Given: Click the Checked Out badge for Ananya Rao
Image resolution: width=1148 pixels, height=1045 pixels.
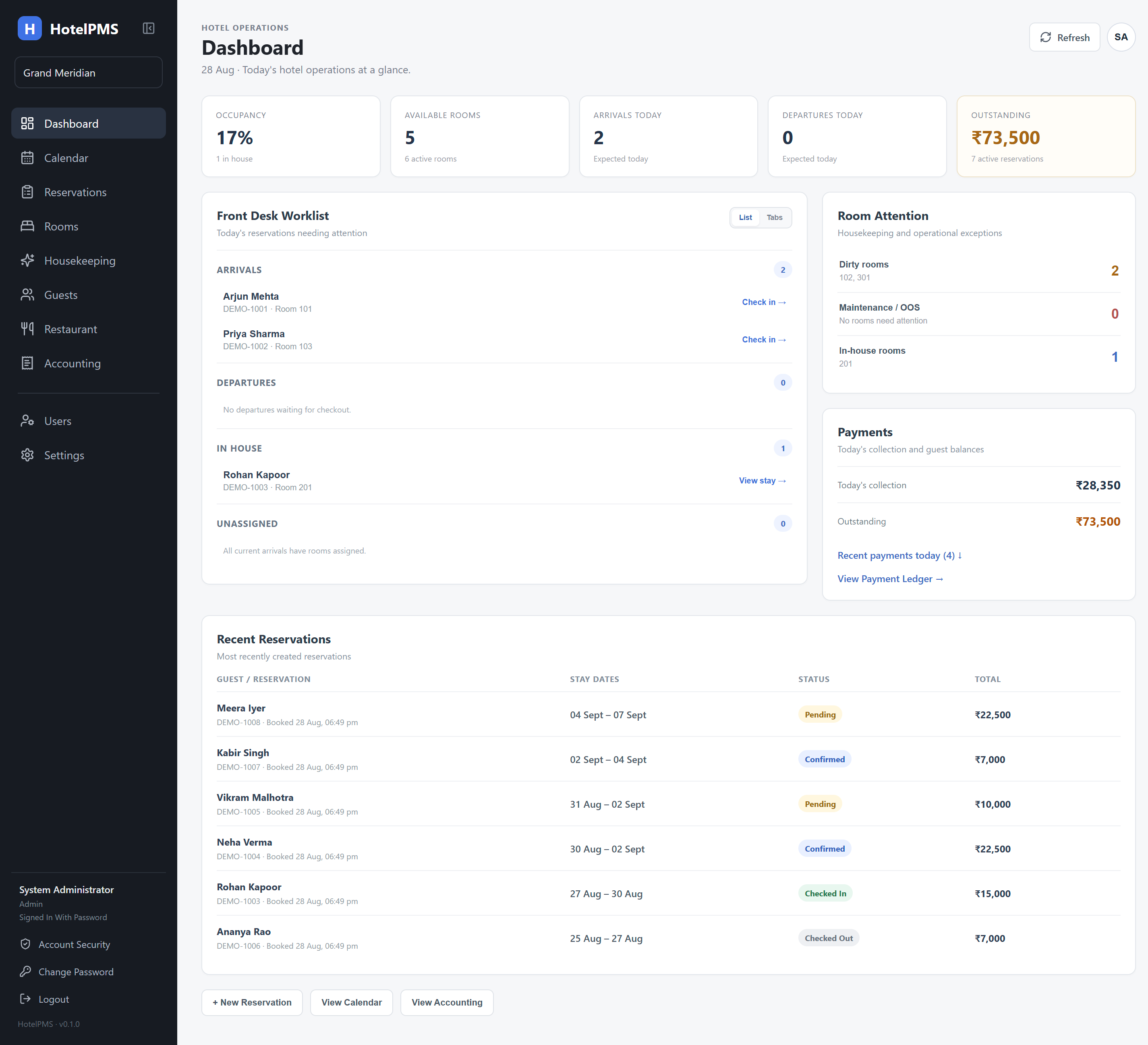Looking at the screenshot, I should 828,938.
